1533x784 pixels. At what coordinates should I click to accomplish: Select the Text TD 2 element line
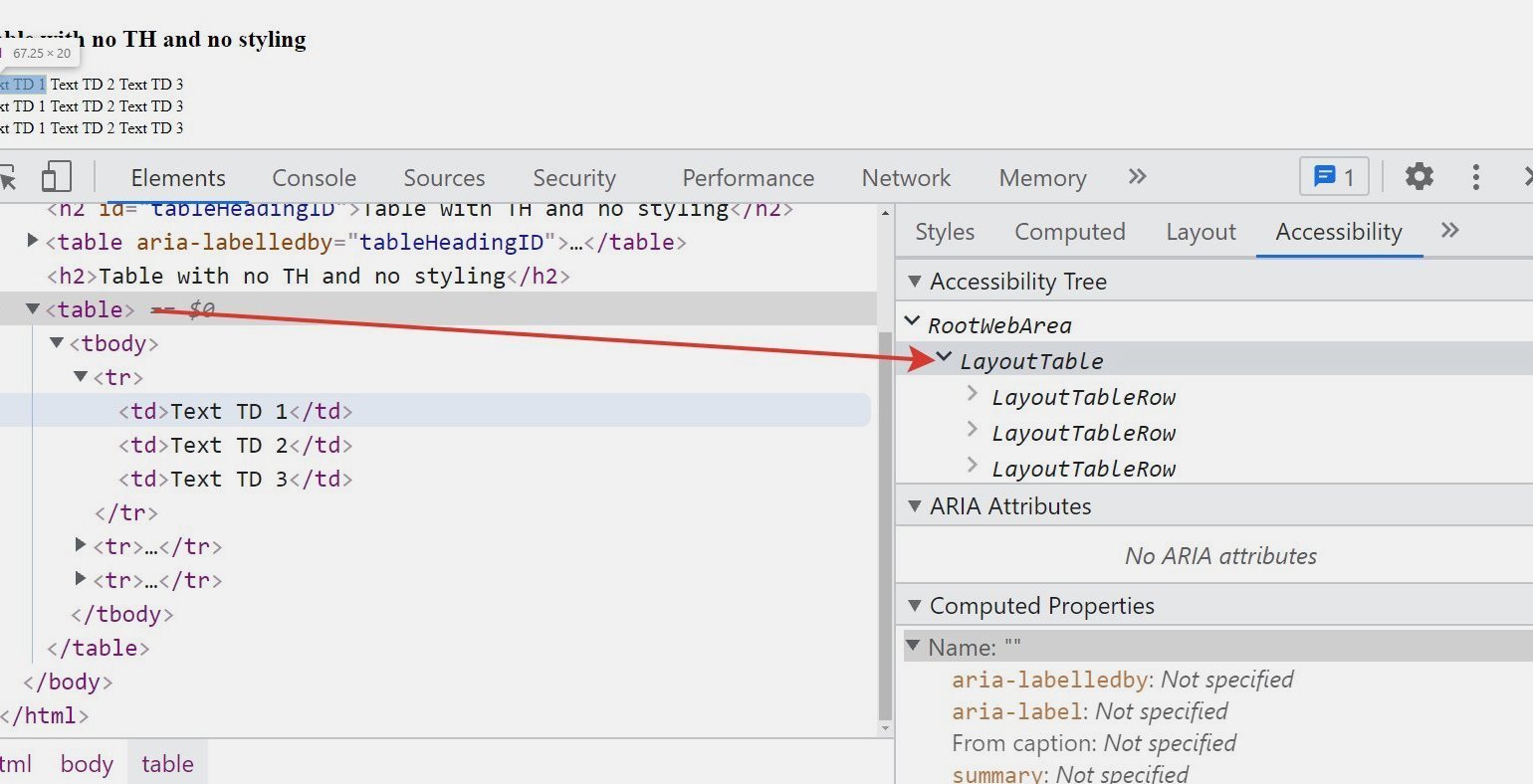coord(235,445)
